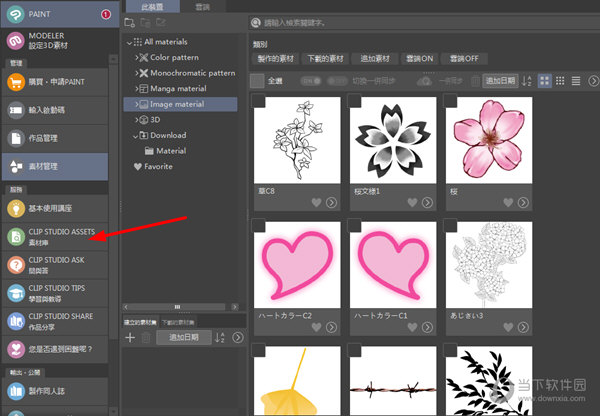Toggle the cloud ON switch in toolbar
This screenshot has width=600, height=416.
click(x=311, y=81)
